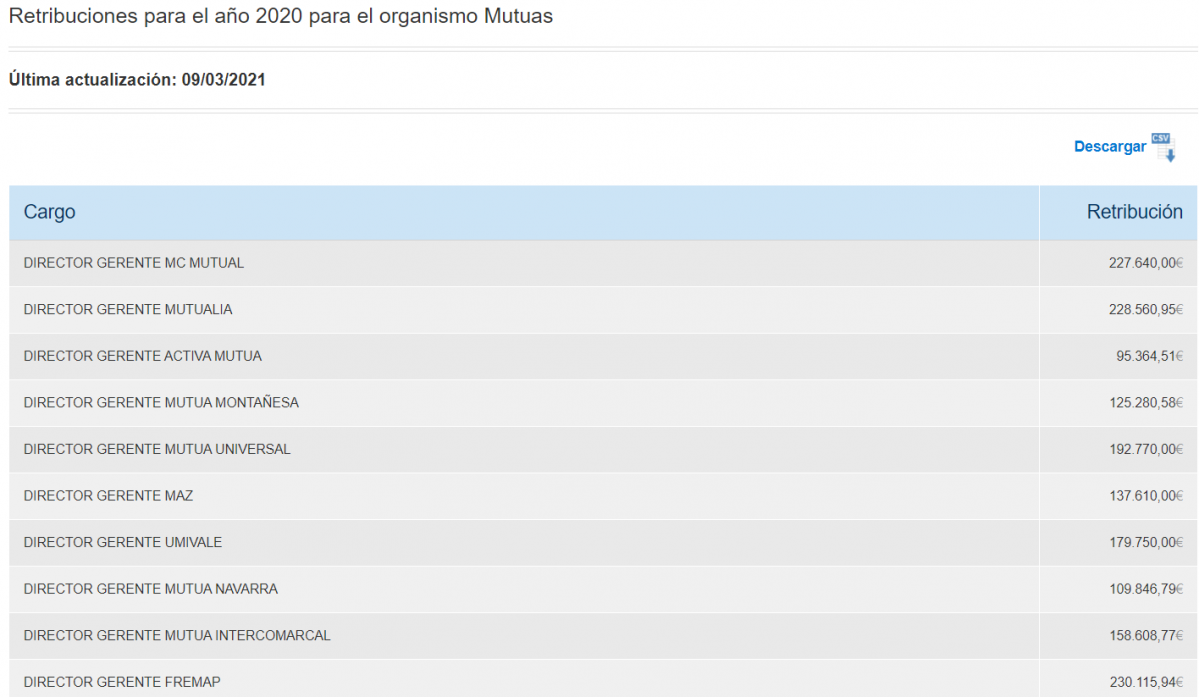
Task: Open the Descargar link
Action: [1110, 147]
